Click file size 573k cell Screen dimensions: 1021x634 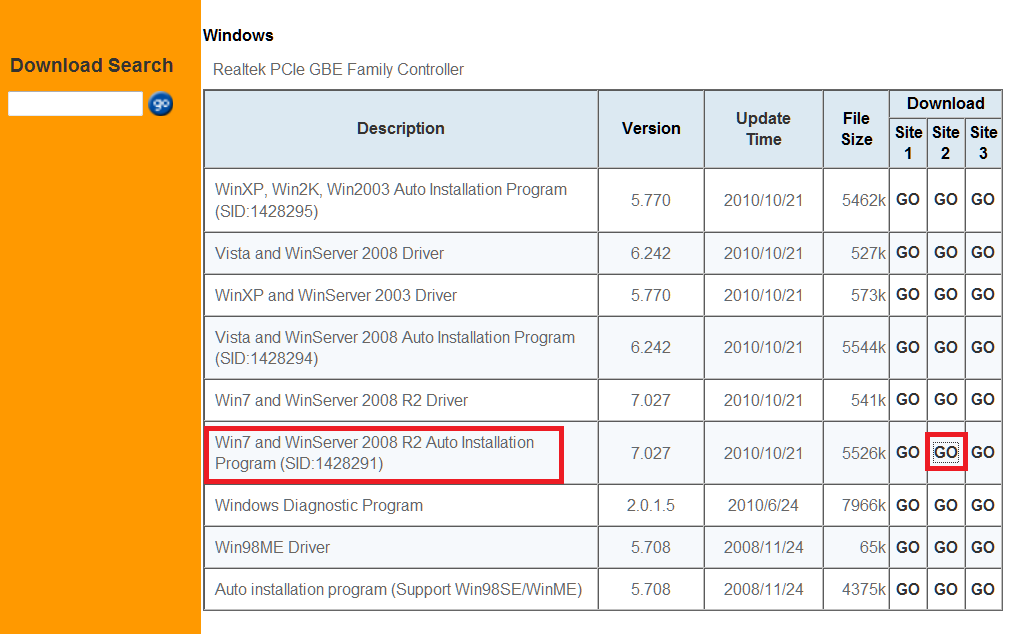856,296
